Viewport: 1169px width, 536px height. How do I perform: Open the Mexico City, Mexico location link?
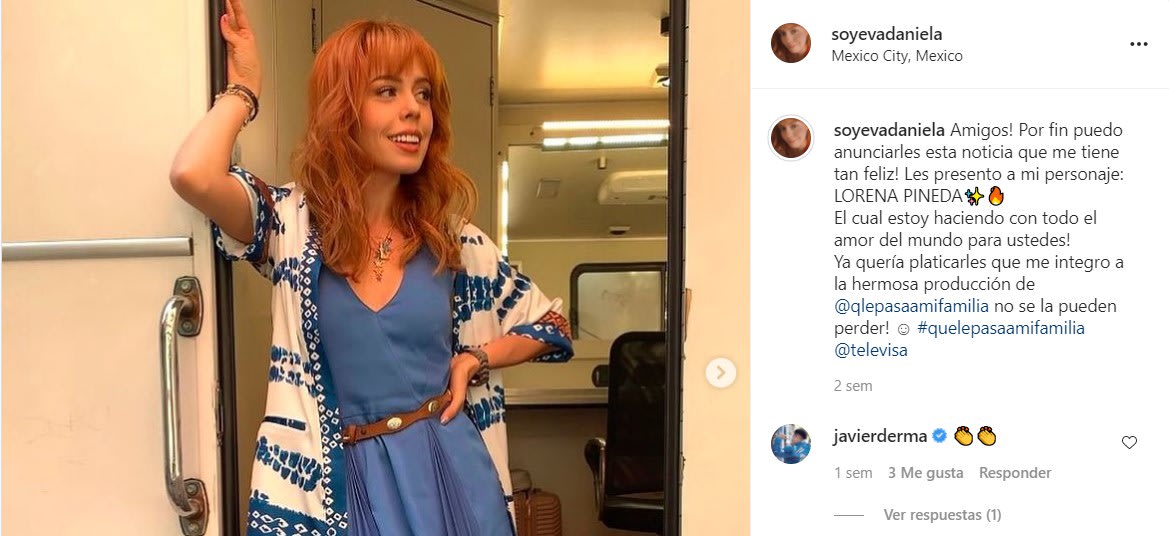pos(897,56)
